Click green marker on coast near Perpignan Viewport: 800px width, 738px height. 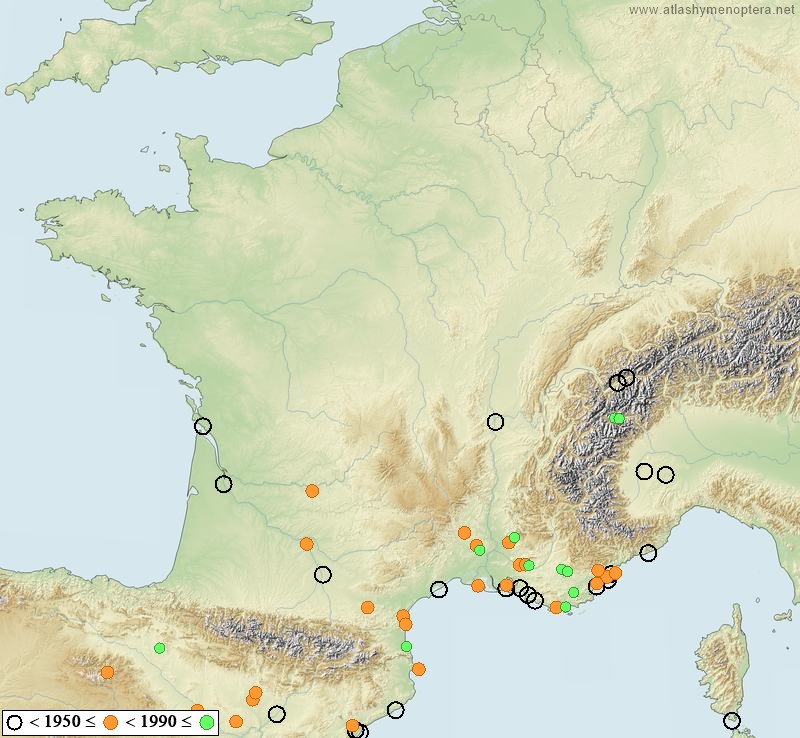pos(406,647)
